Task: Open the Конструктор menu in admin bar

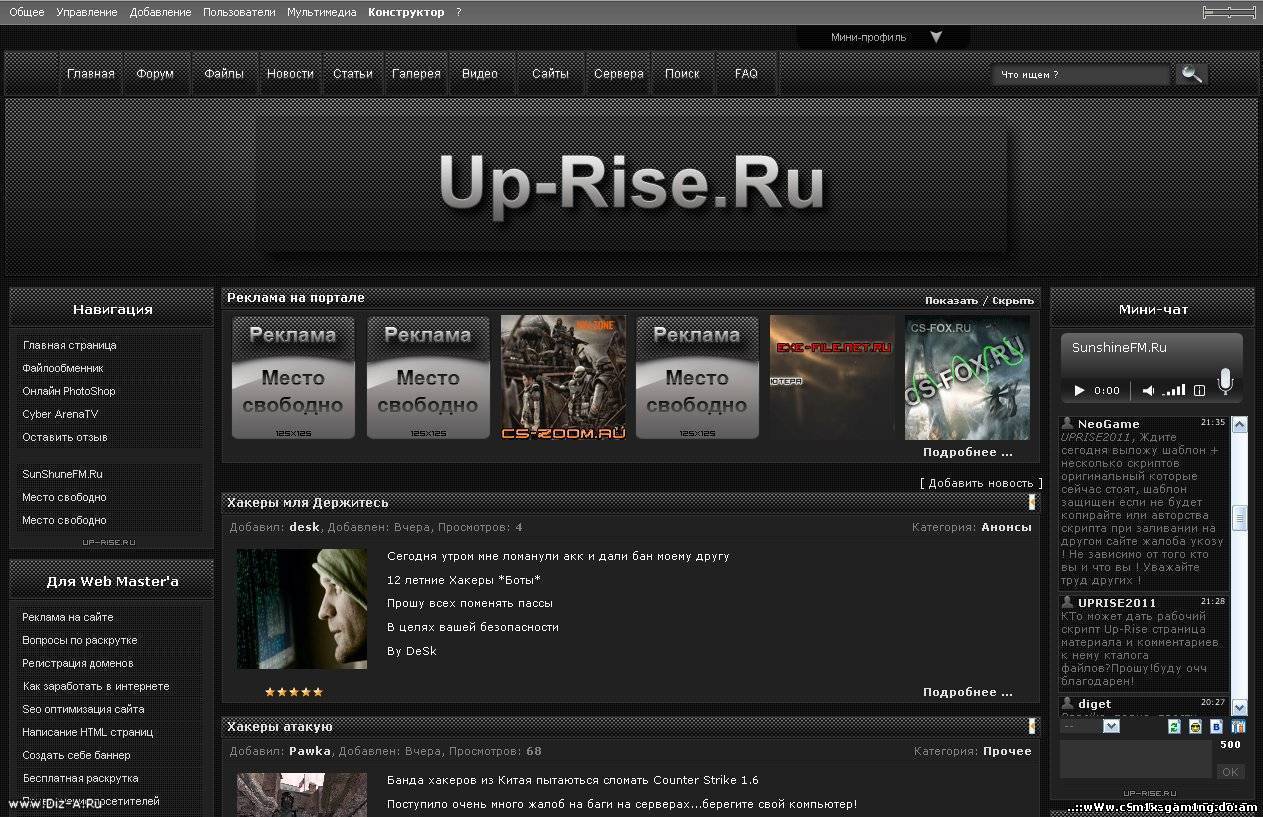Action: point(405,12)
